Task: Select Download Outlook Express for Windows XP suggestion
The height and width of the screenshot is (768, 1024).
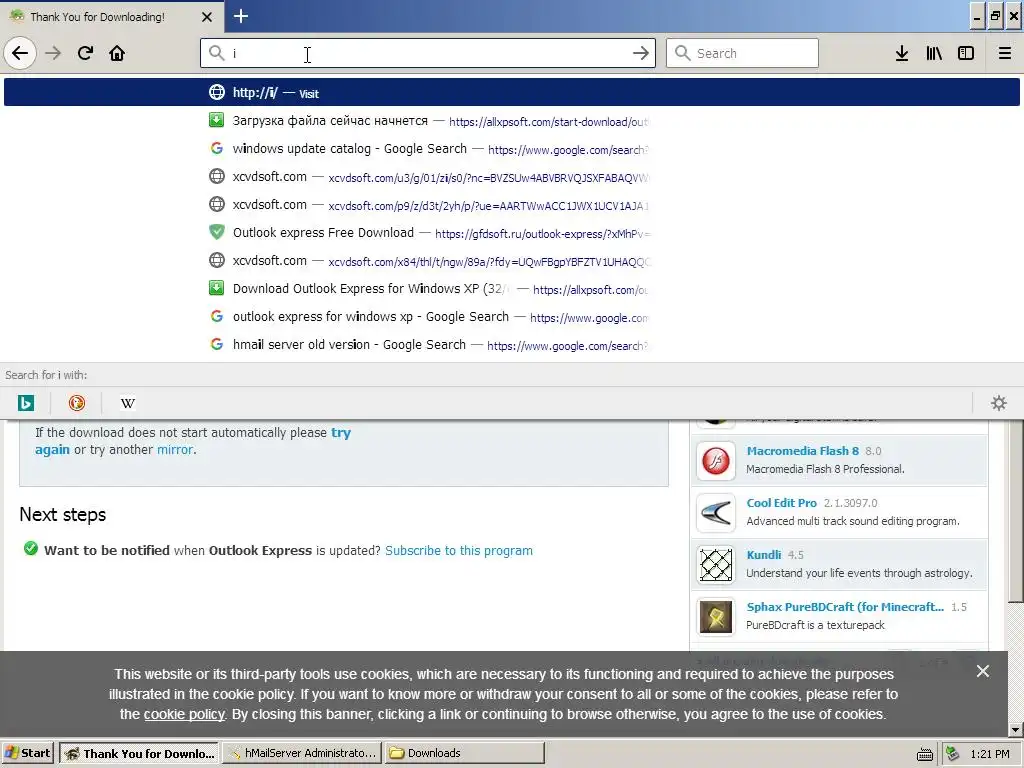Action: click(x=511, y=289)
